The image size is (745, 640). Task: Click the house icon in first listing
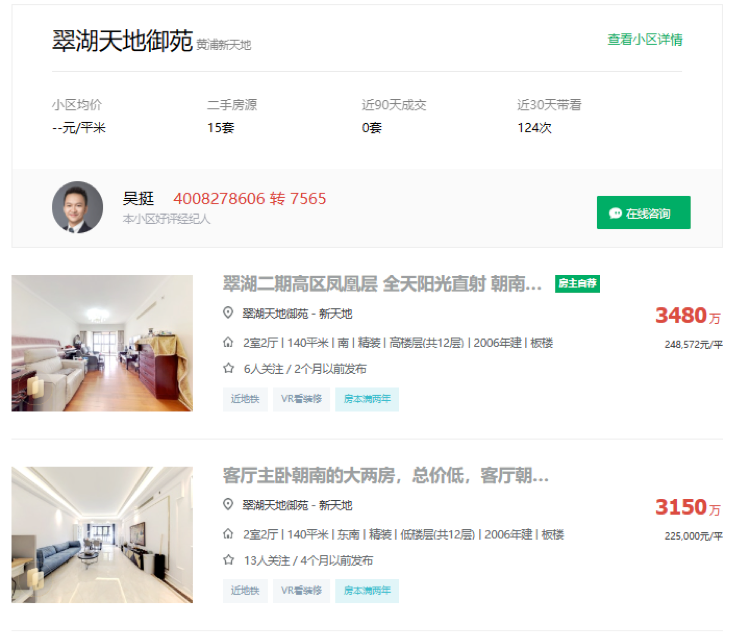[228, 342]
